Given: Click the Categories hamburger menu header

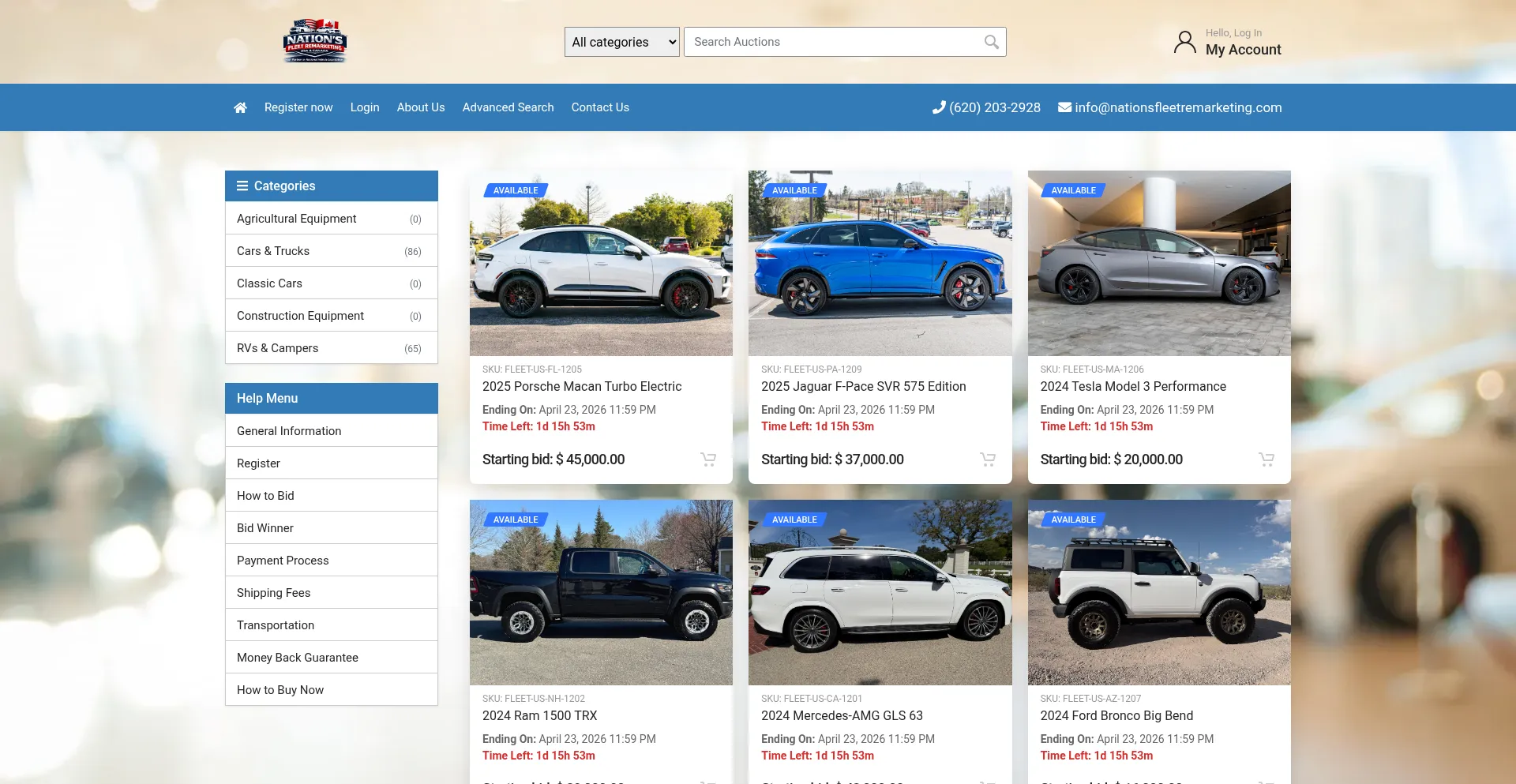Looking at the screenshot, I should [x=332, y=186].
